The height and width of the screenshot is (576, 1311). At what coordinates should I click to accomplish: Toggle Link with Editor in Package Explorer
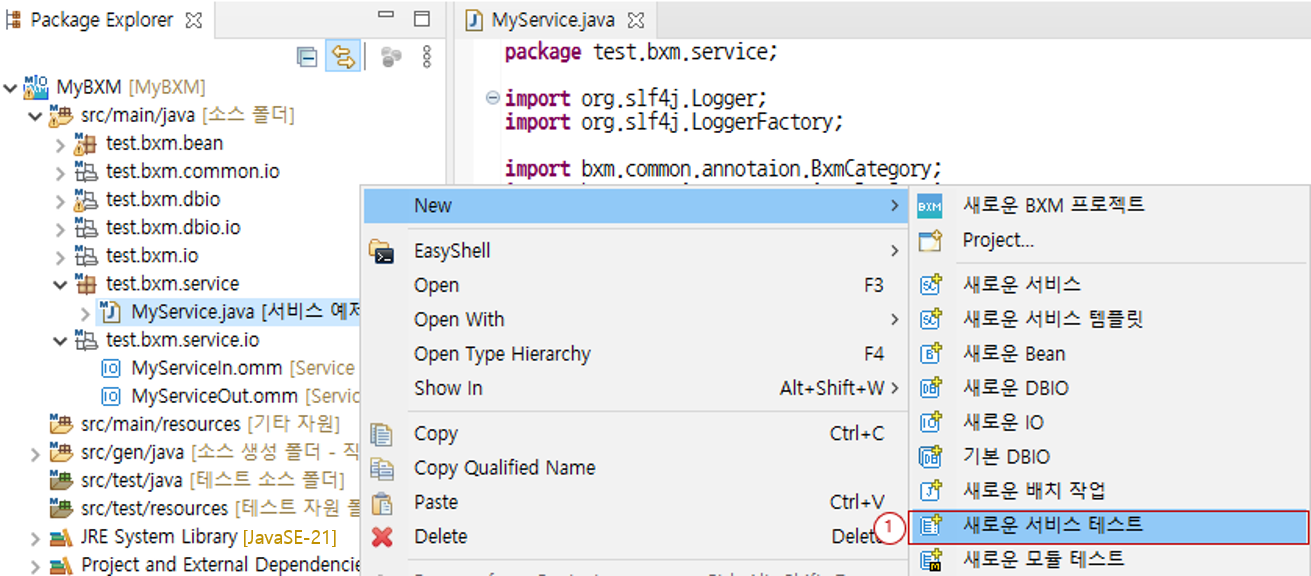(342, 57)
